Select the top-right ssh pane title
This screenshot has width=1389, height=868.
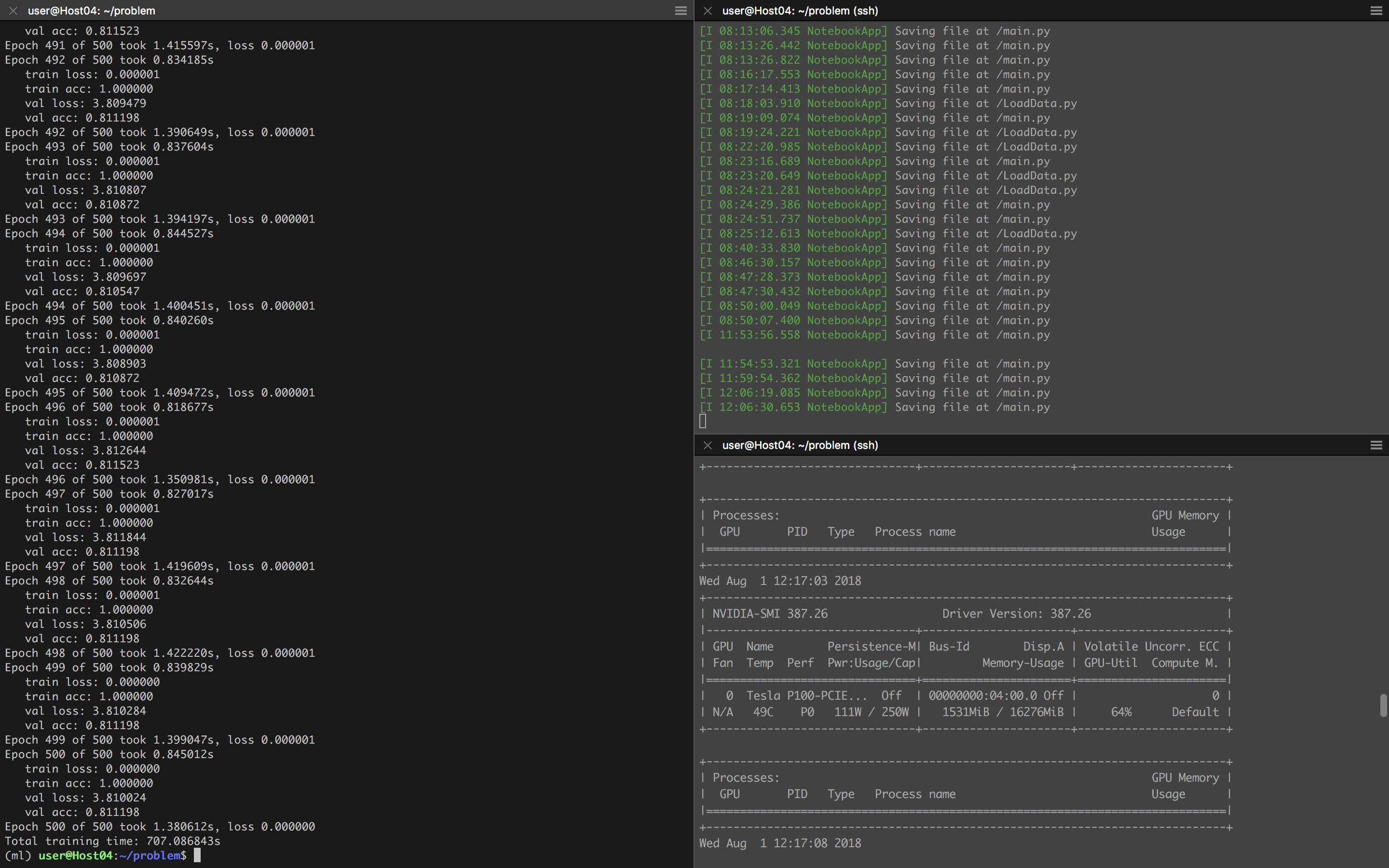click(800, 10)
